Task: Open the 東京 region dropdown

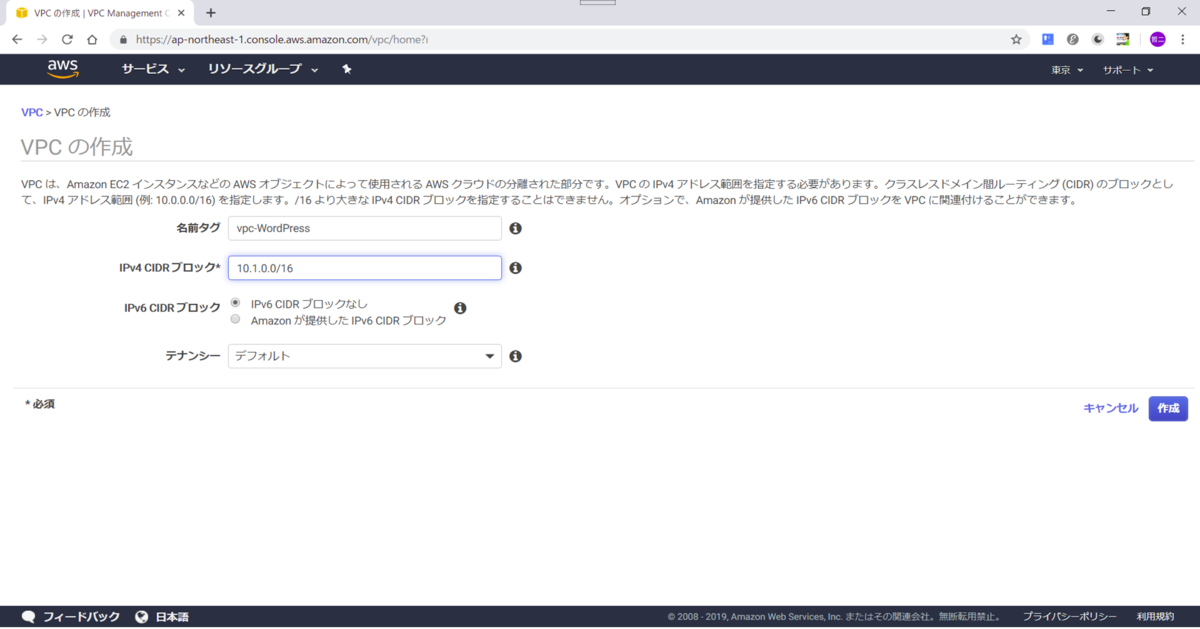Action: click(x=1066, y=70)
